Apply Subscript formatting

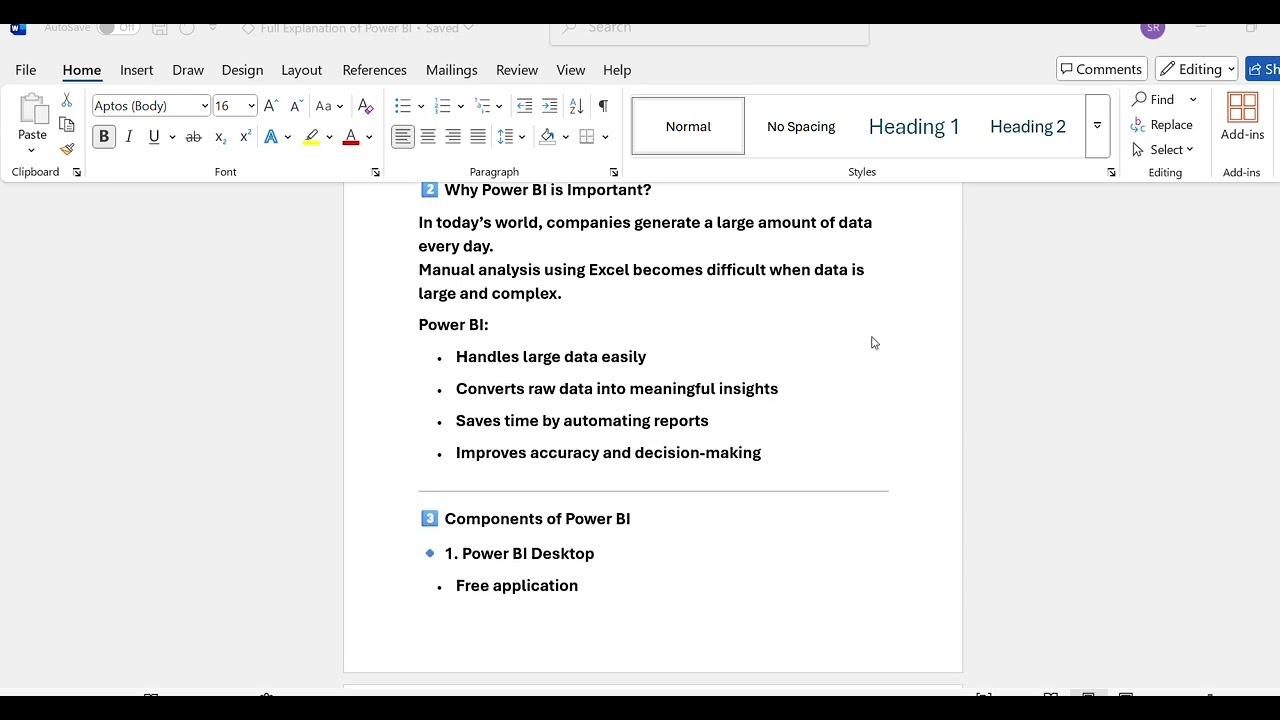coord(220,137)
